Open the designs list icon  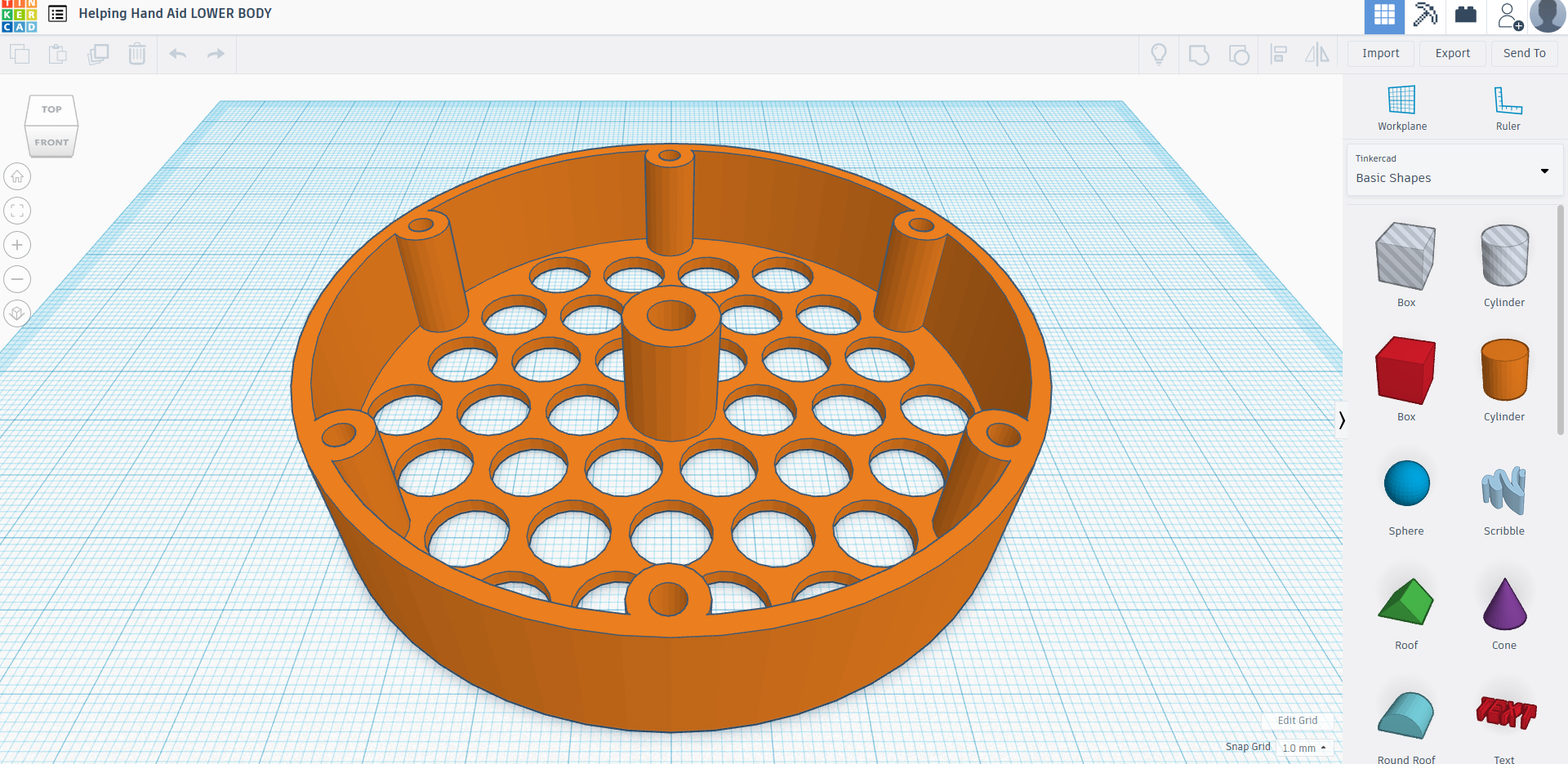(57, 14)
